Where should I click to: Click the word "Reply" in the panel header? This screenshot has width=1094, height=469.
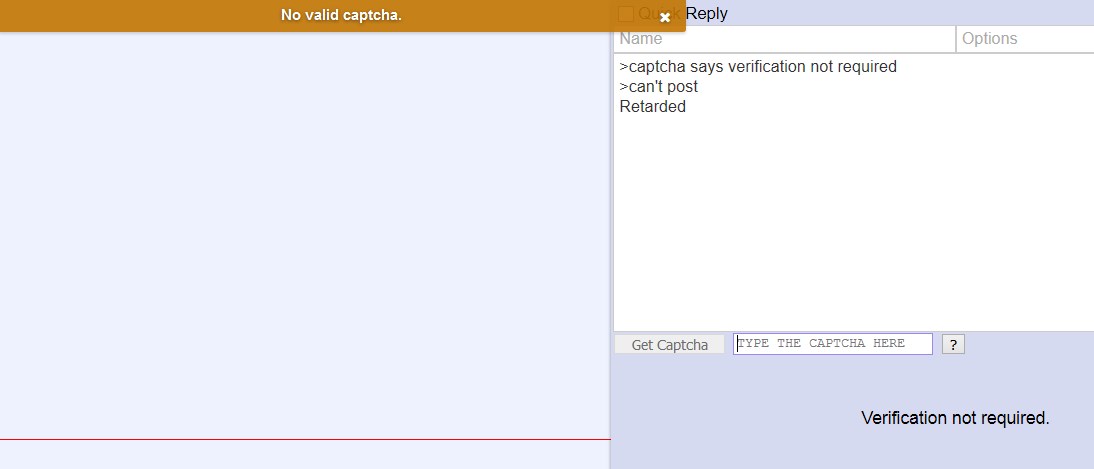click(706, 14)
